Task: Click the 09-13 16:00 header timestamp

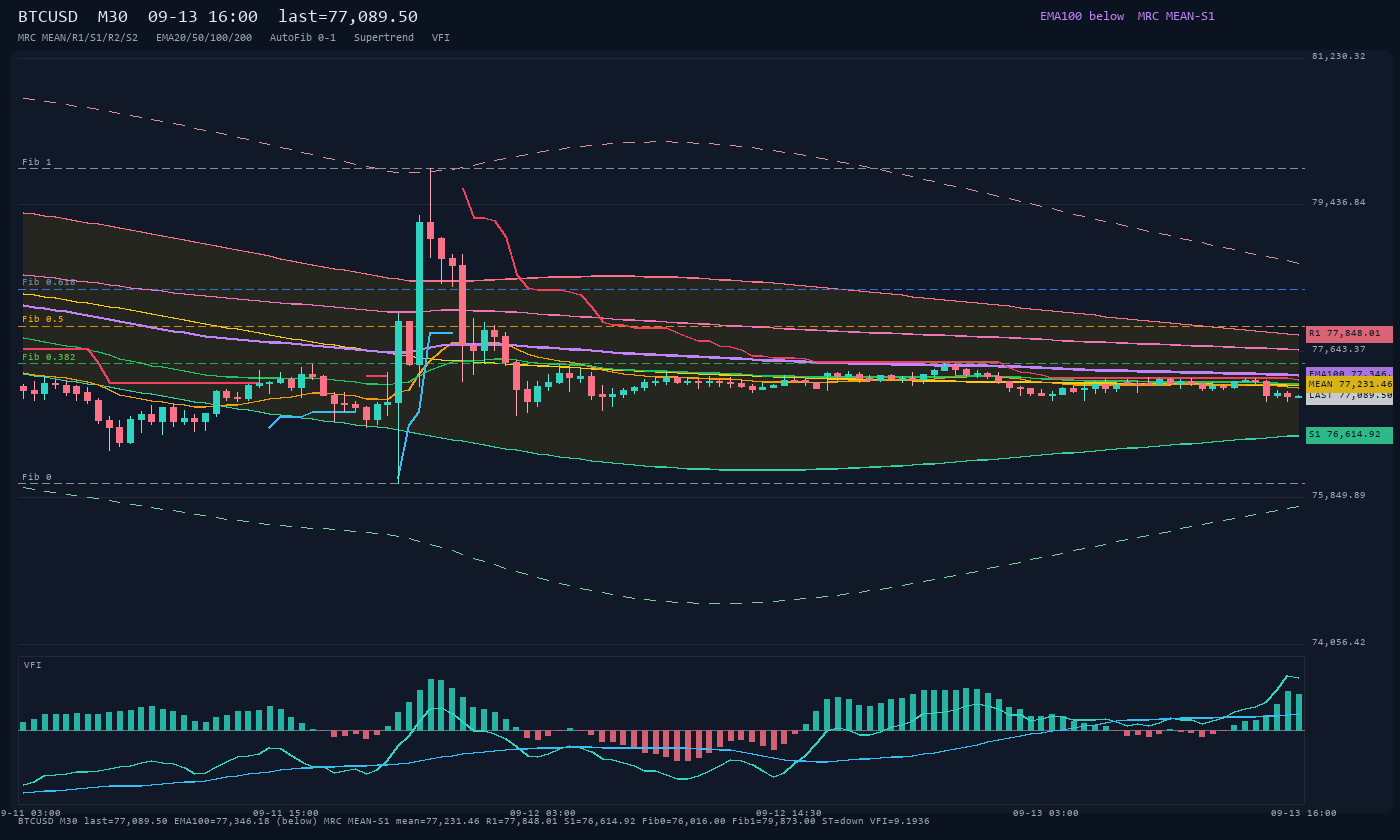Action: pos(202,16)
